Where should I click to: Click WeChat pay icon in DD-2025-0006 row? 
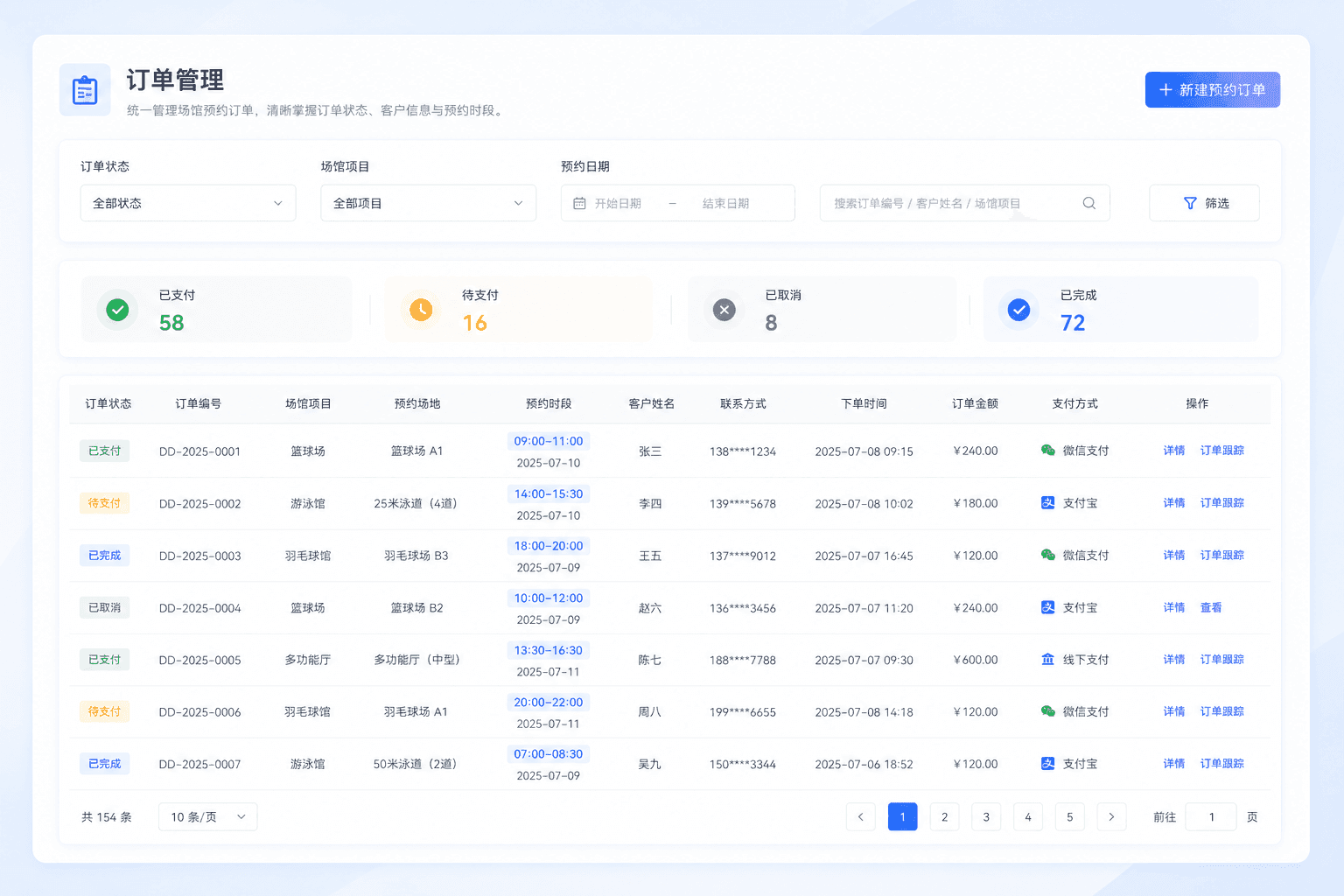(x=1047, y=711)
